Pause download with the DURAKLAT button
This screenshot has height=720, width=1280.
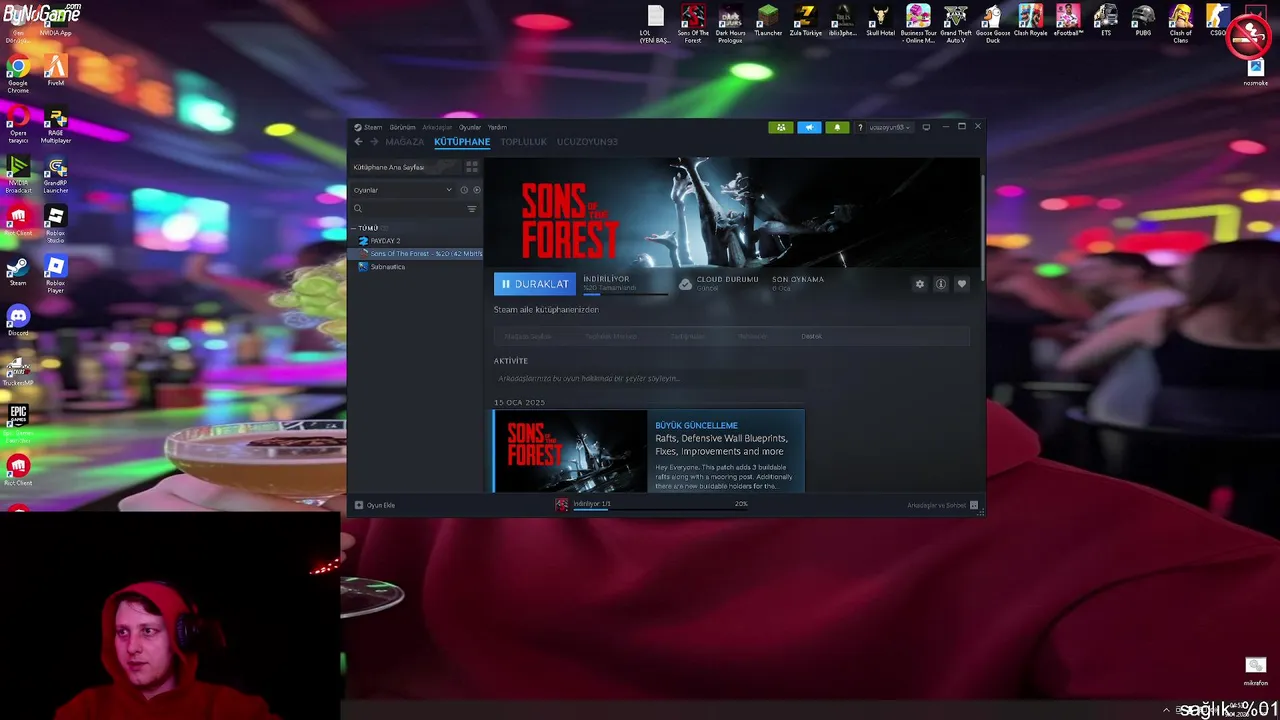(535, 284)
